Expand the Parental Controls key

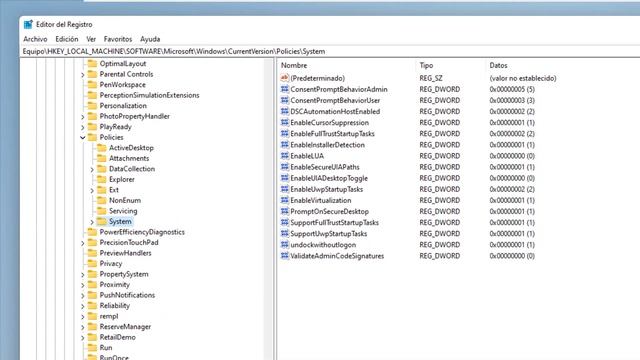(83, 75)
